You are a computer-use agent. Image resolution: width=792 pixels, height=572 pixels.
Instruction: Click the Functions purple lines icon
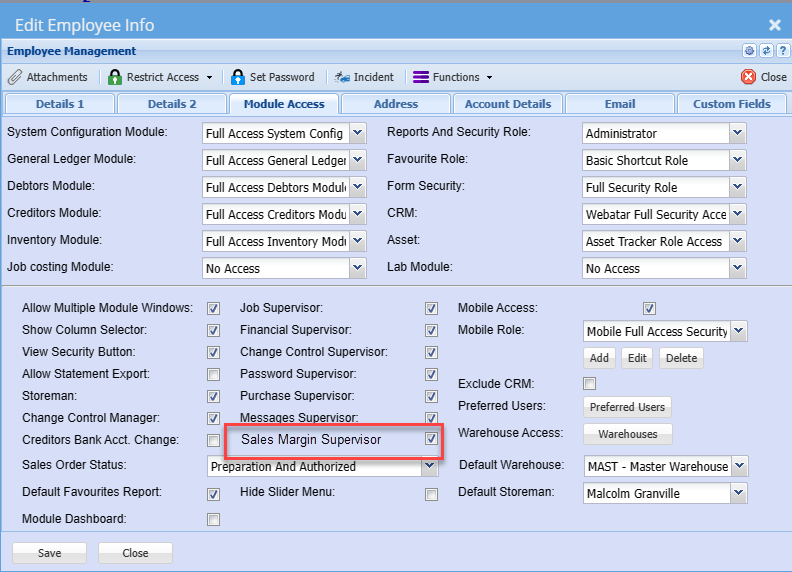tap(421, 77)
